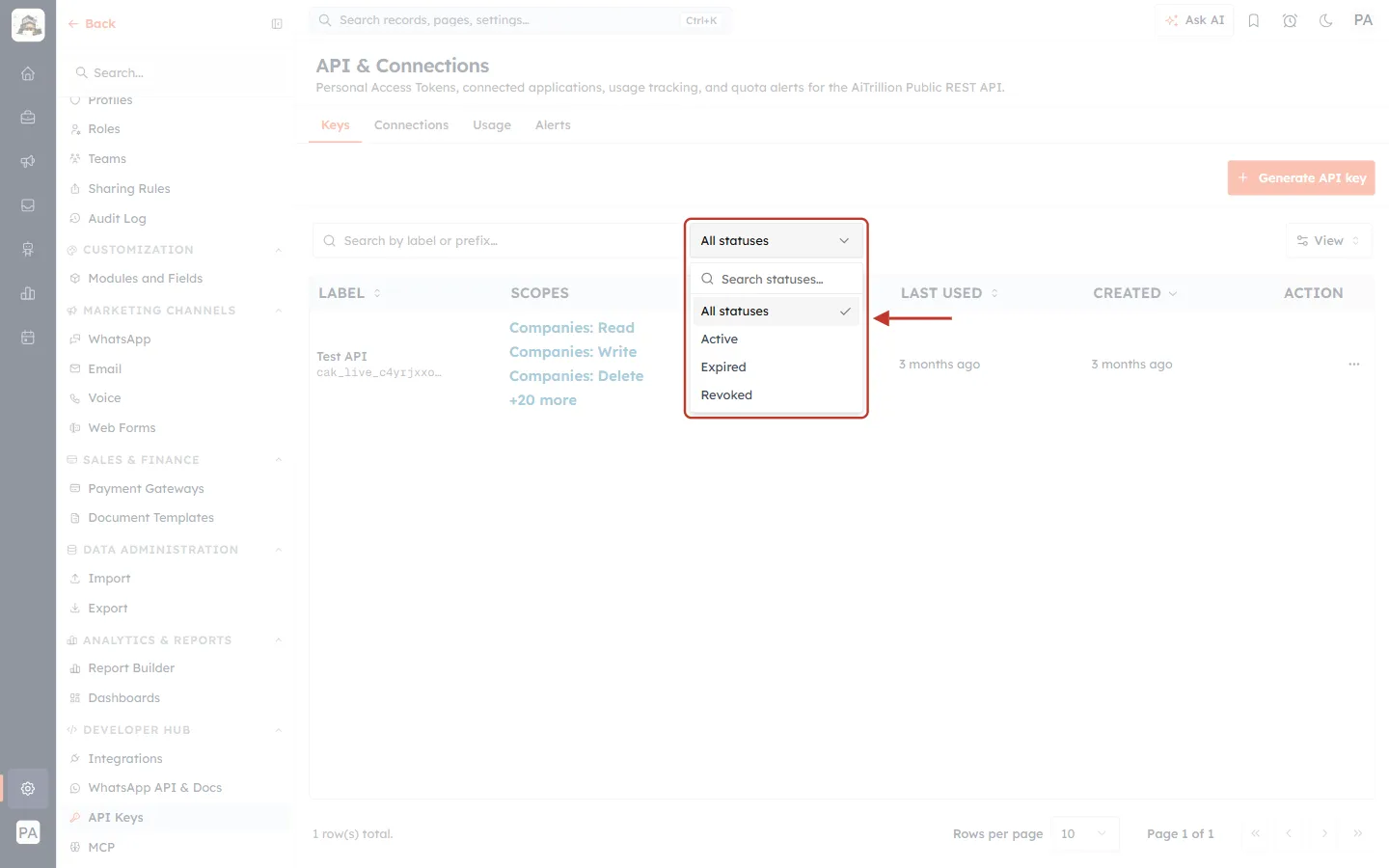Open the View options dropdown
Image resolution: width=1389 pixels, height=868 pixels.
1328,241
